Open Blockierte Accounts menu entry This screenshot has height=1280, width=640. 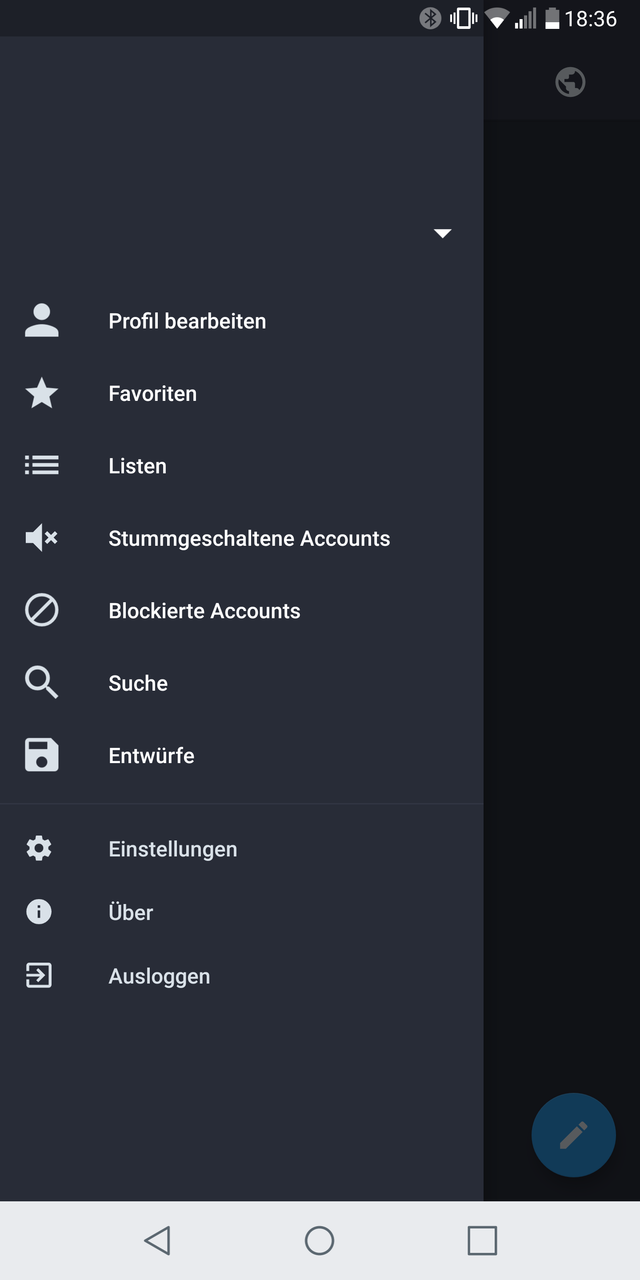point(204,611)
